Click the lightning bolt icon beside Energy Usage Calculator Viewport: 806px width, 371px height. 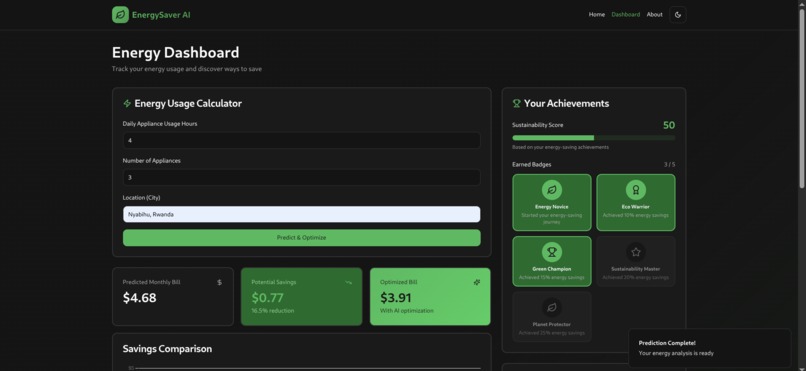point(127,103)
